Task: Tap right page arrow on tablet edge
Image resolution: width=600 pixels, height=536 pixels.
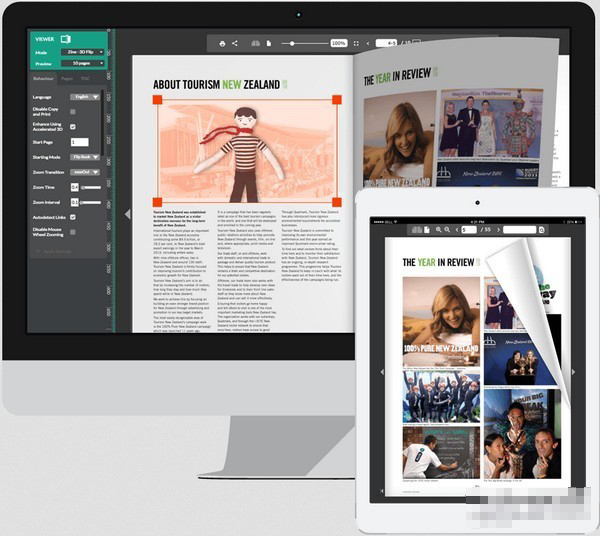Action: coord(573,372)
